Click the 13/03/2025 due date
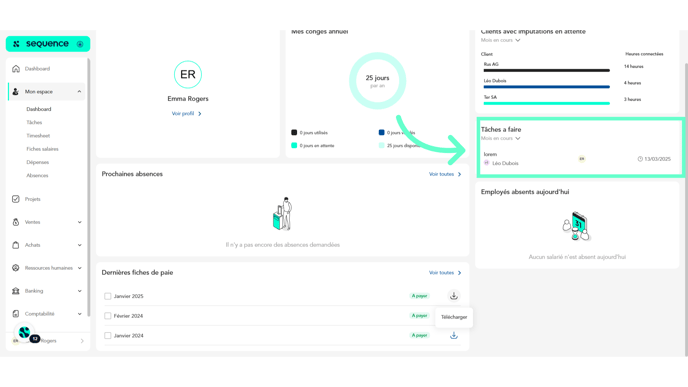 click(657, 159)
